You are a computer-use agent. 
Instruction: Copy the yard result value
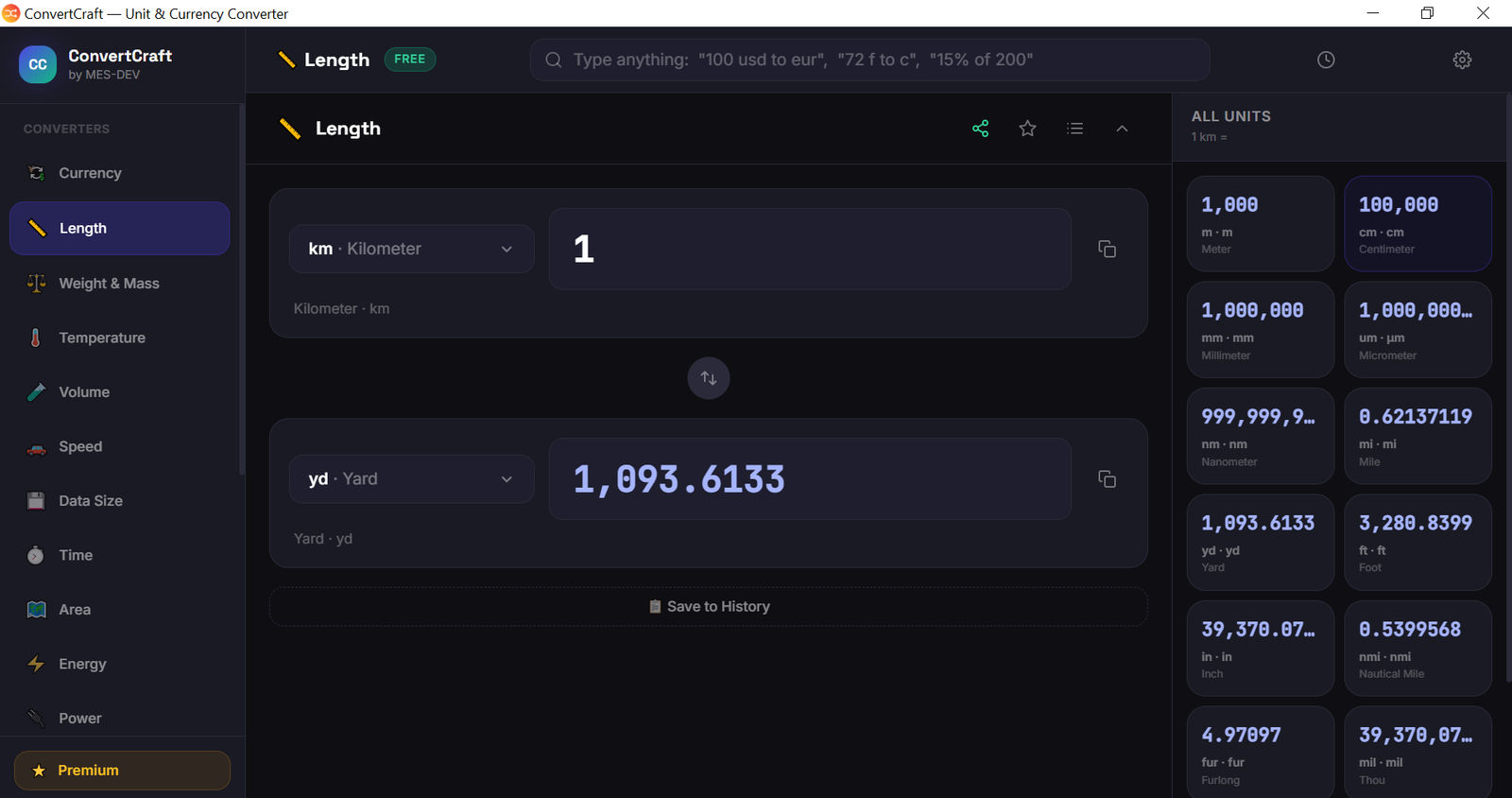(1107, 479)
